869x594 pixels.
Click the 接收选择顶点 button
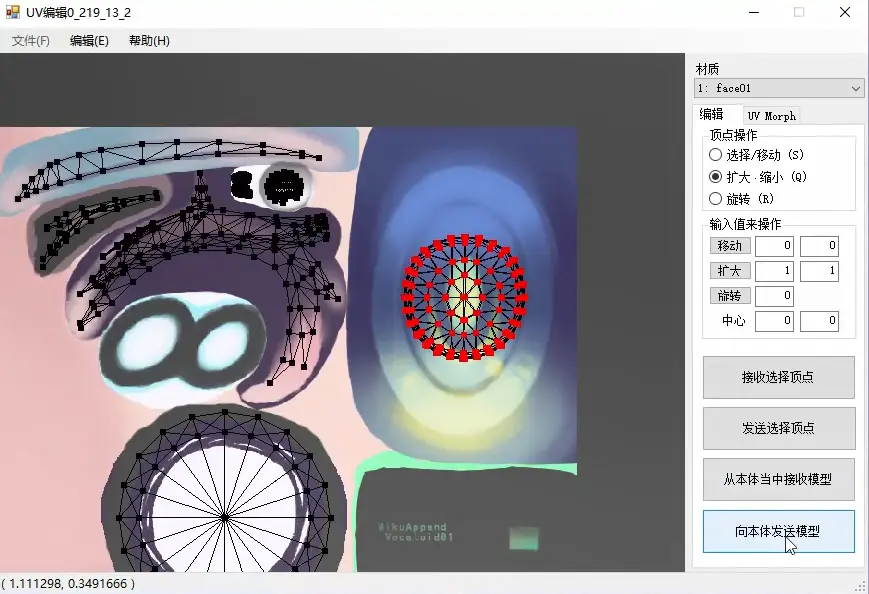779,377
